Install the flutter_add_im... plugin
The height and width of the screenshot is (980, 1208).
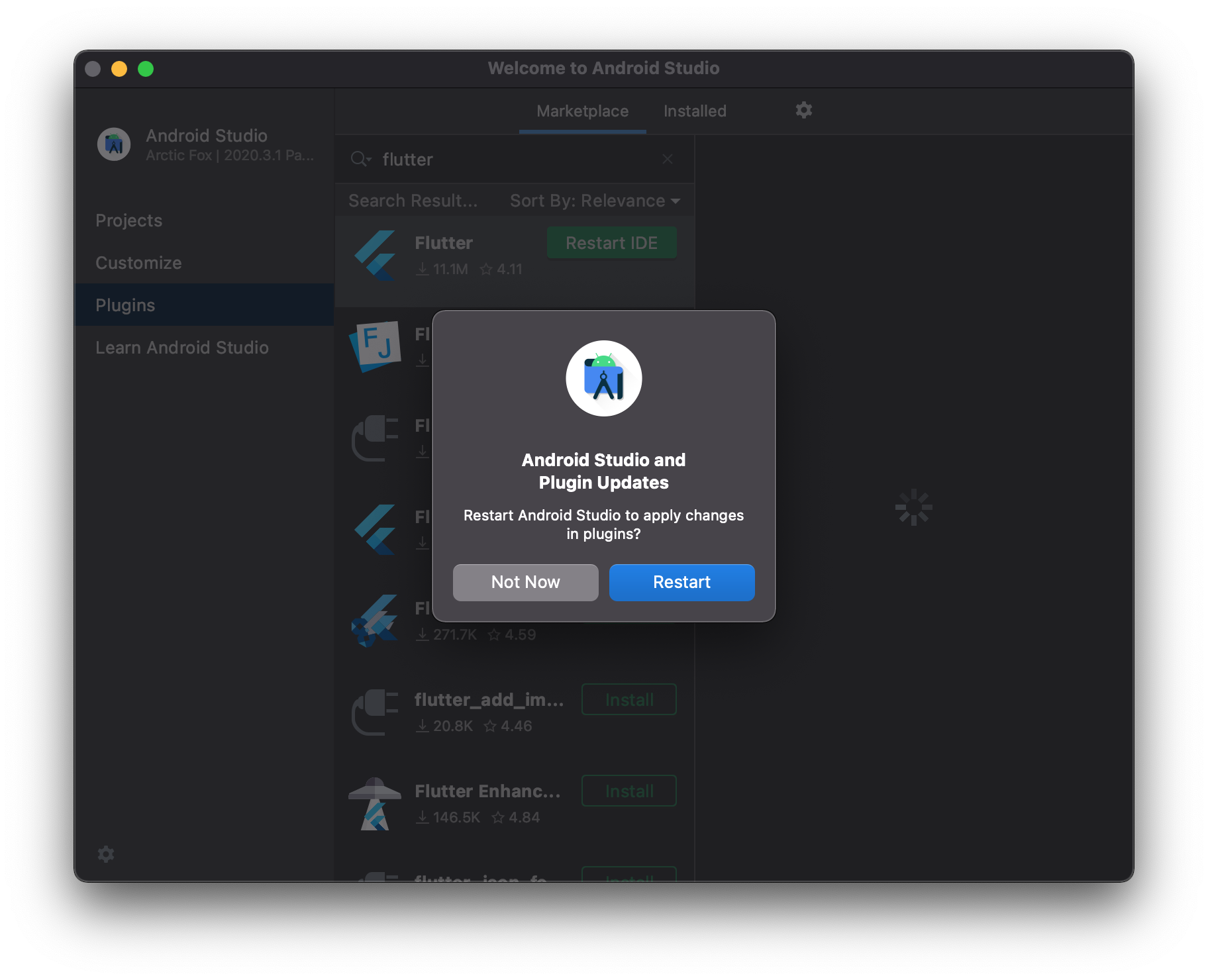coord(629,699)
